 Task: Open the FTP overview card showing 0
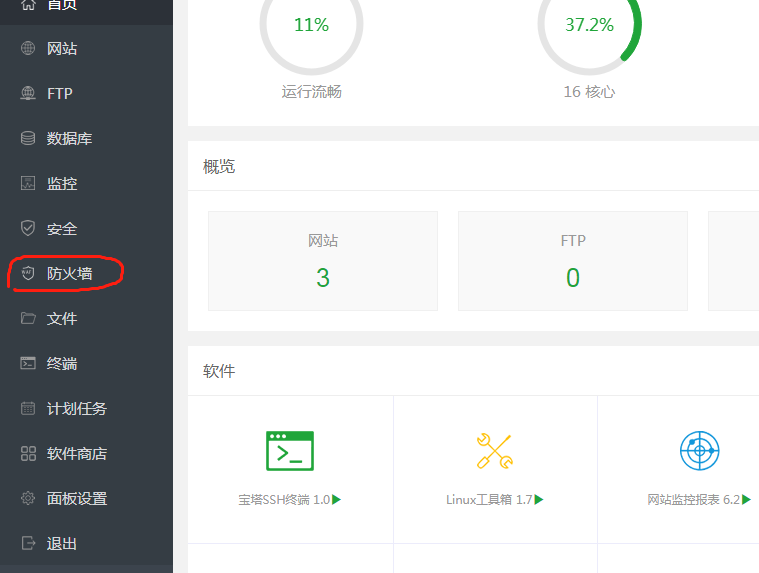tap(573, 261)
